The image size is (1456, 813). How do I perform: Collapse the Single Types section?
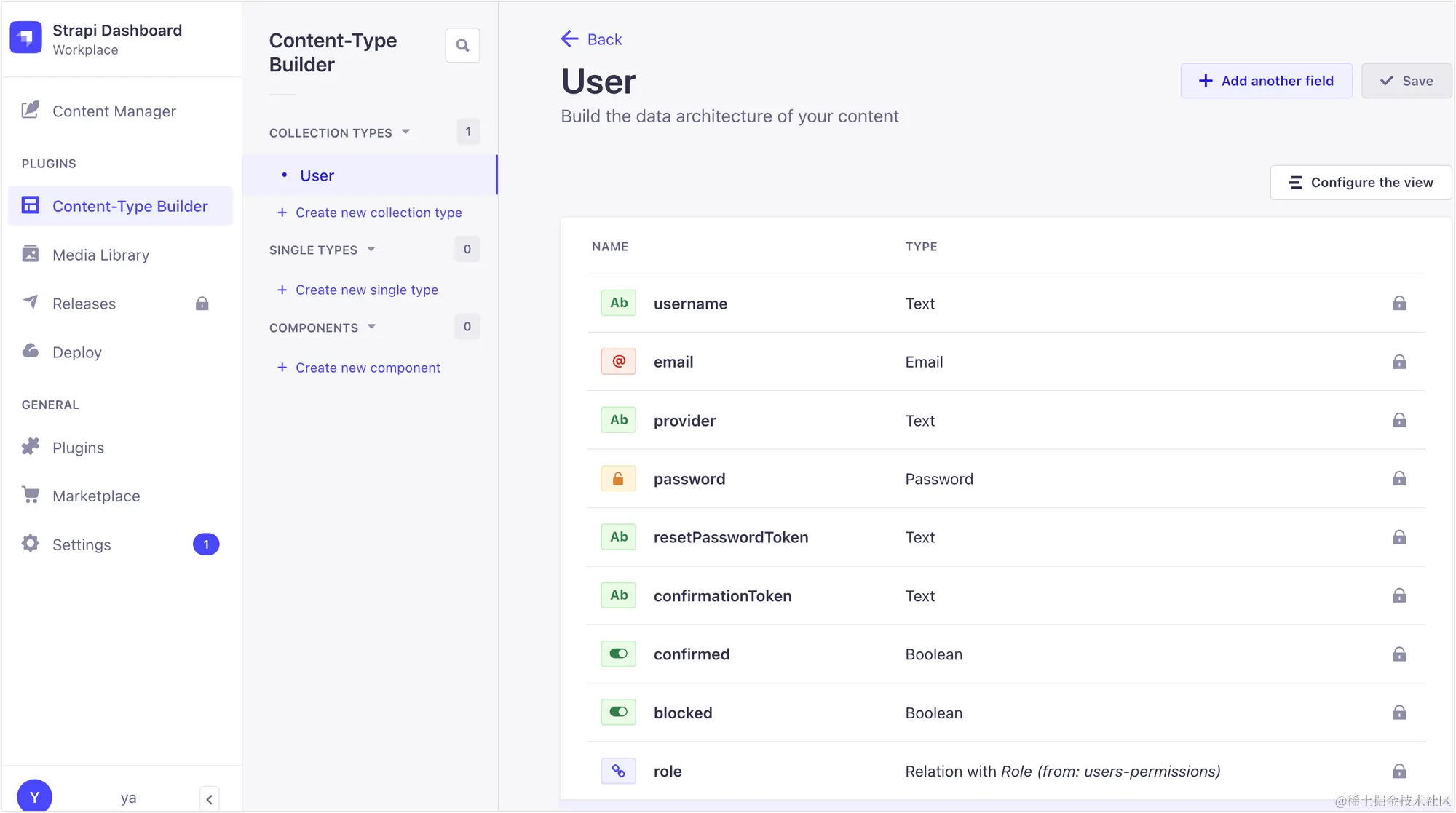pos(371,250)
